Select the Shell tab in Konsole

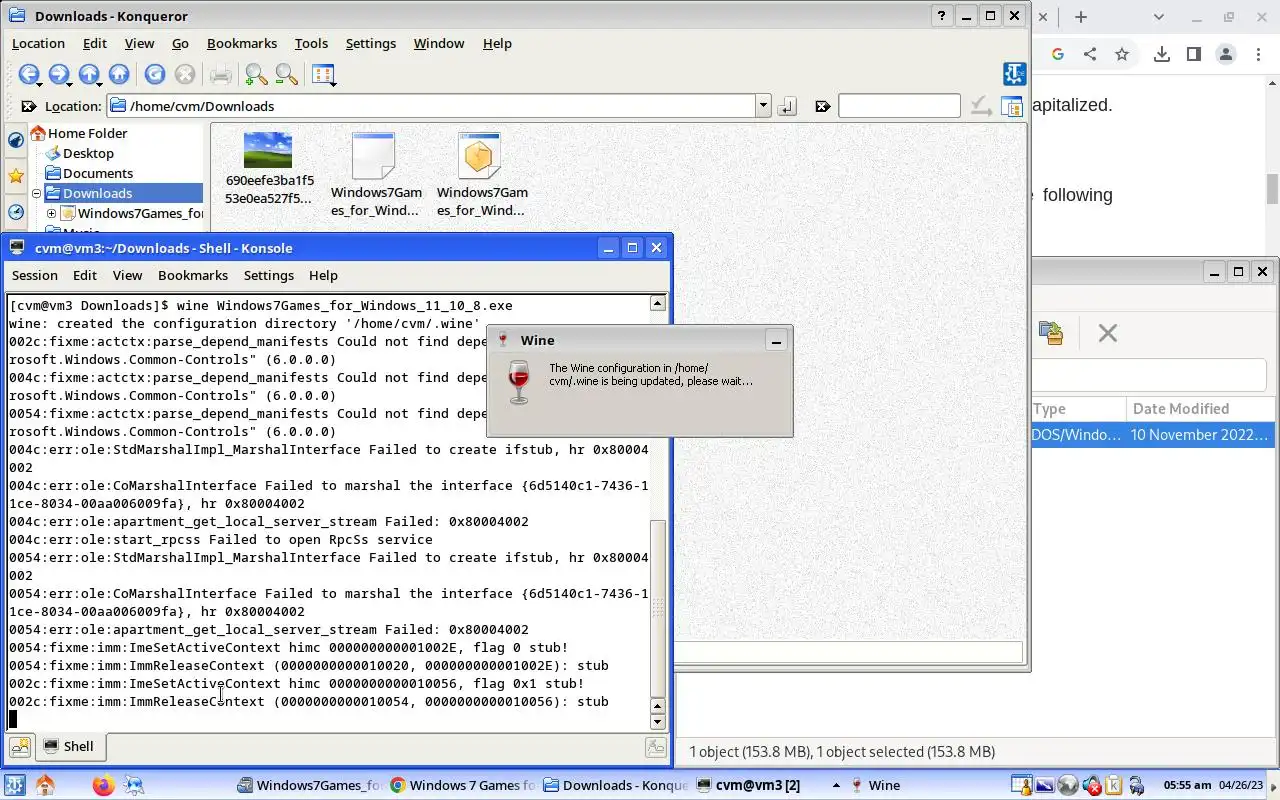coord(69,746)
